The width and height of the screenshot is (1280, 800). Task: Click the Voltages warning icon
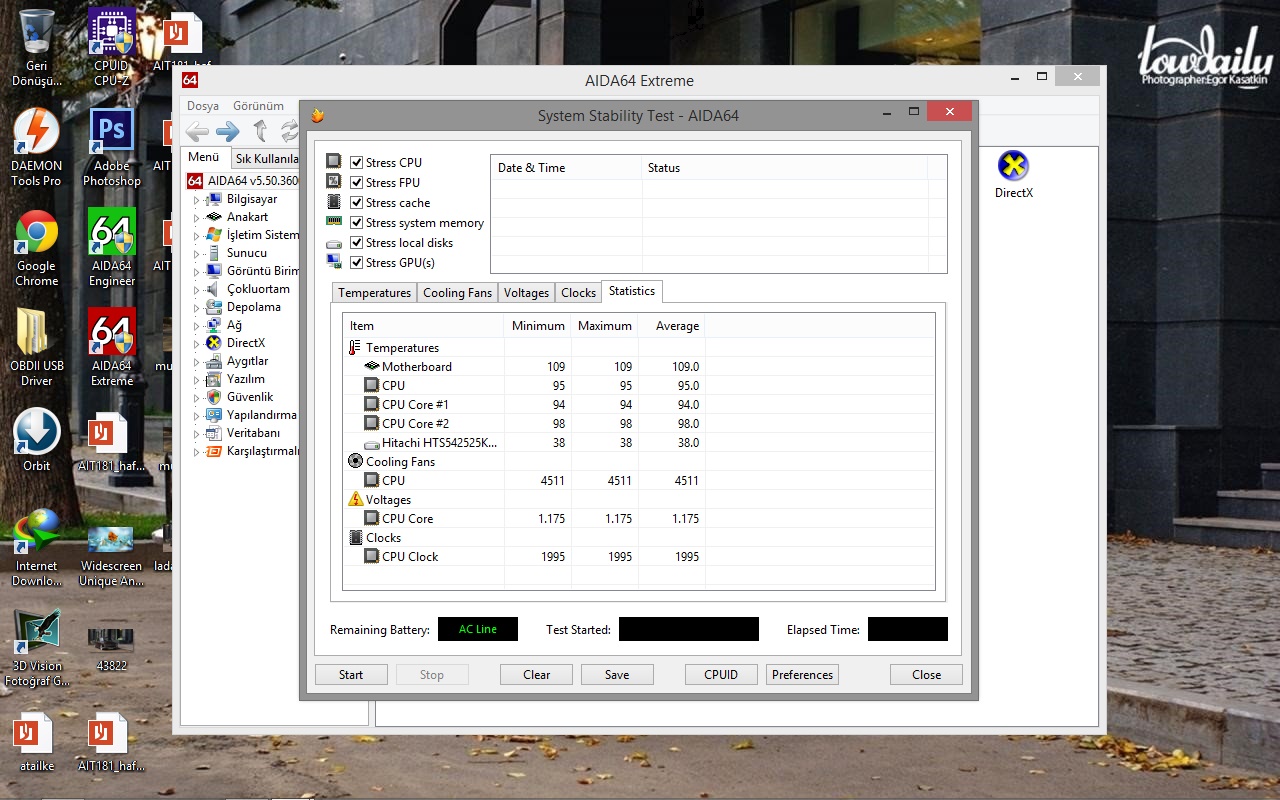(x=355, y=499)
